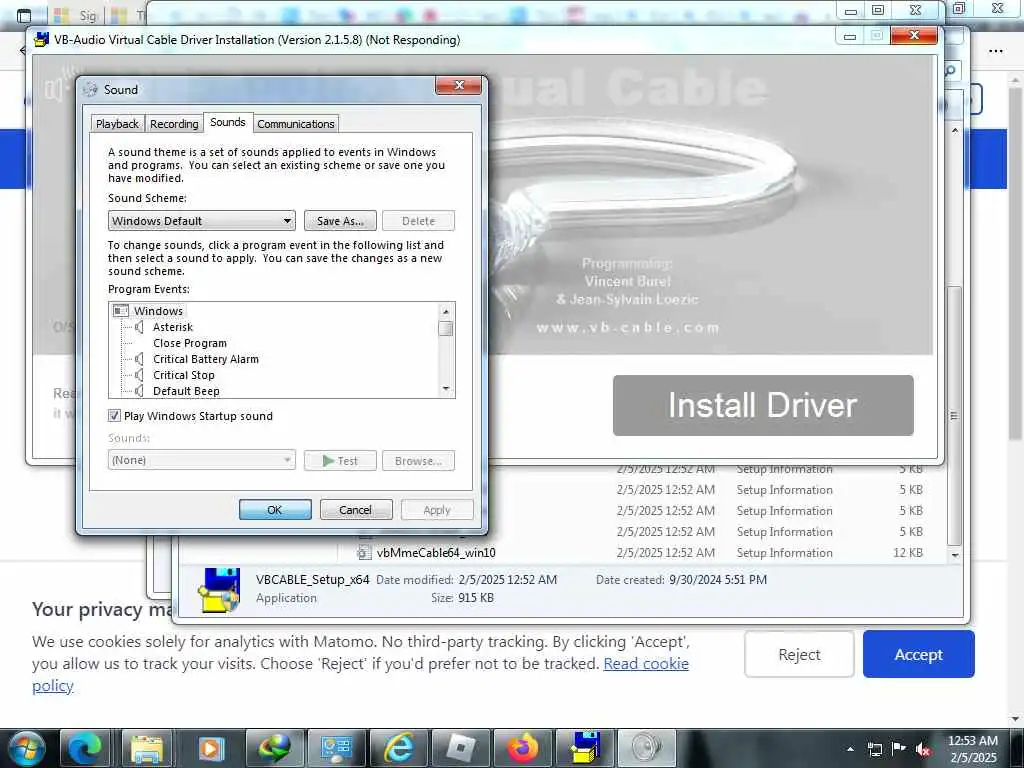The width and height of the screenshot is (1024, 768).
Task: Select the Sounds tab
Action: coord(228,122)
